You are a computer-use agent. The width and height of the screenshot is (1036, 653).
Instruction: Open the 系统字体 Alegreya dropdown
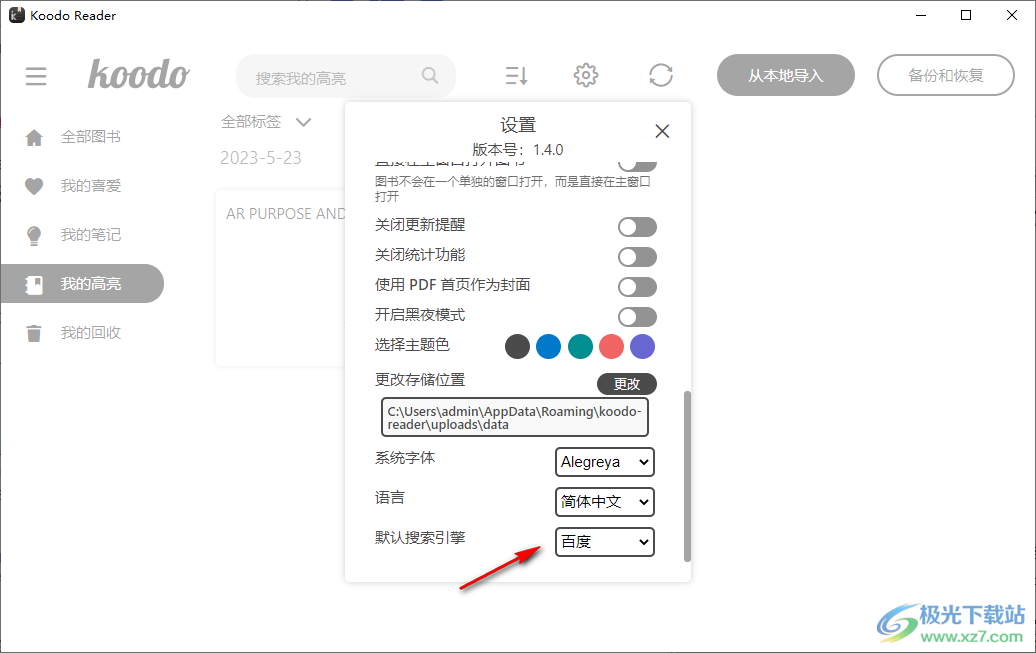point(605,462)
